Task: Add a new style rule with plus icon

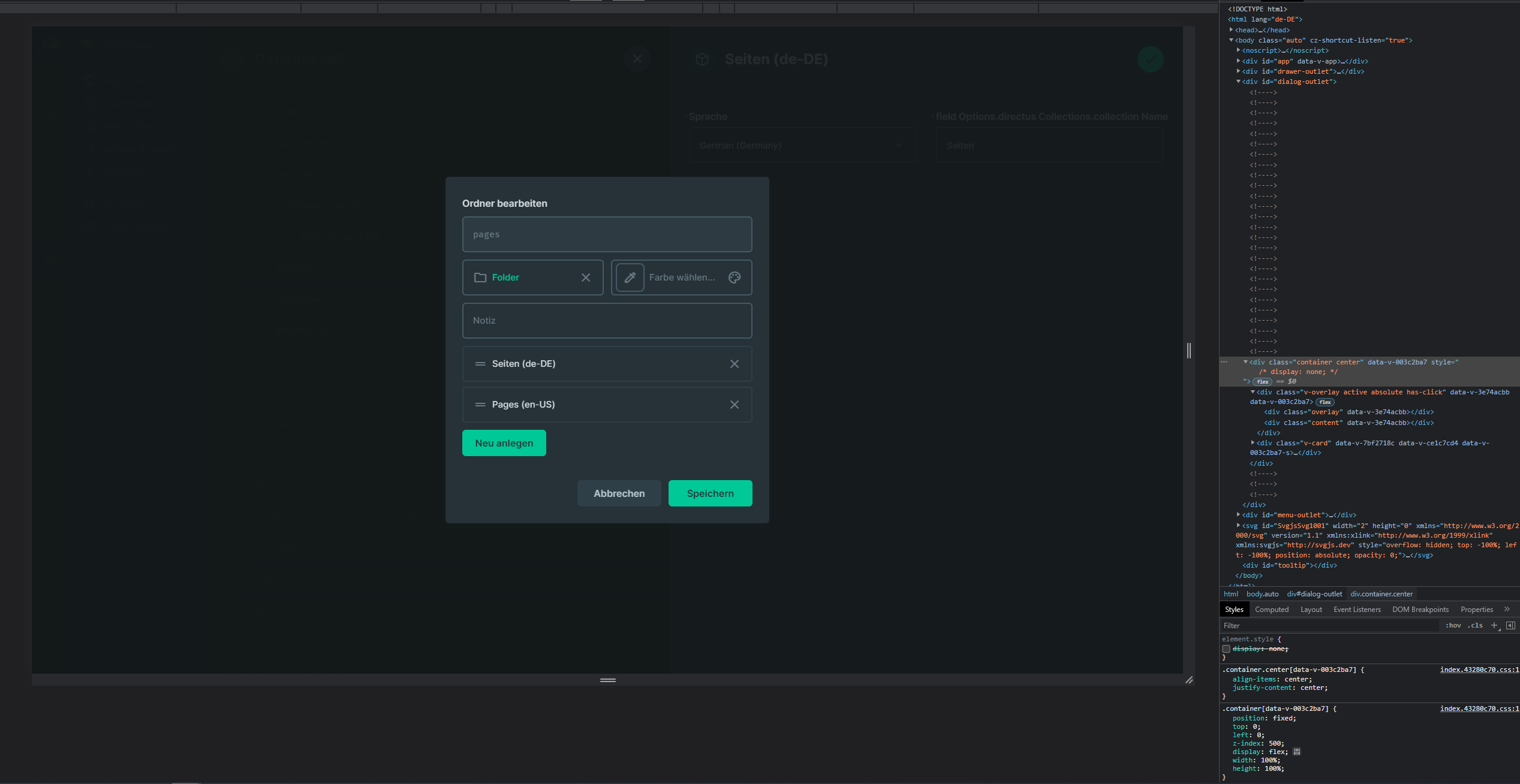Action: (x=1494, y=625)
